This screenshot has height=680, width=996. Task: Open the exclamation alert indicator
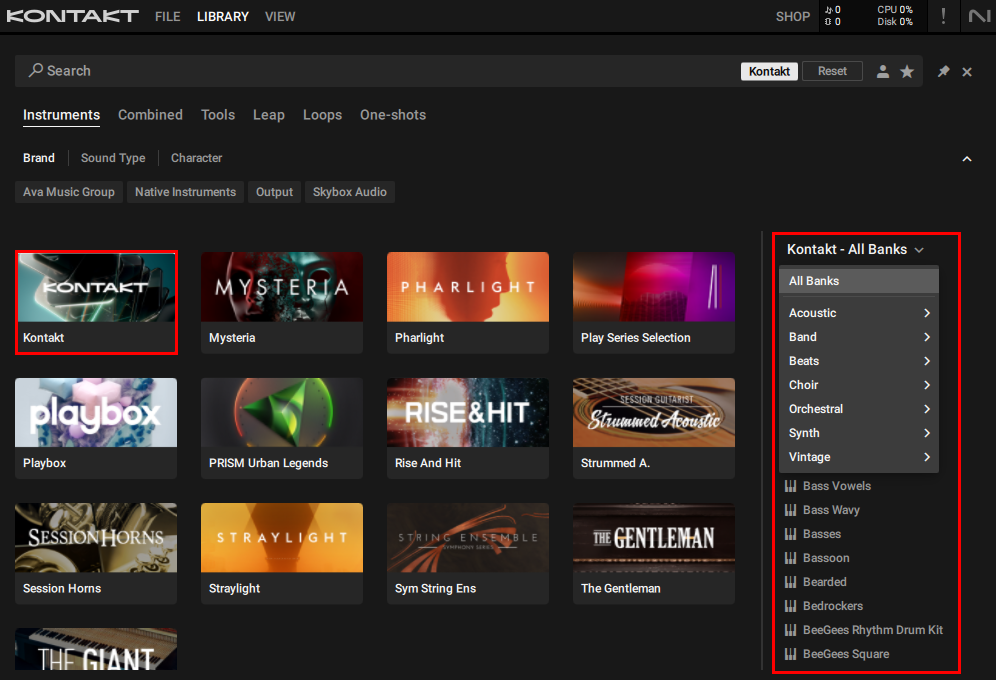(943, 16)
